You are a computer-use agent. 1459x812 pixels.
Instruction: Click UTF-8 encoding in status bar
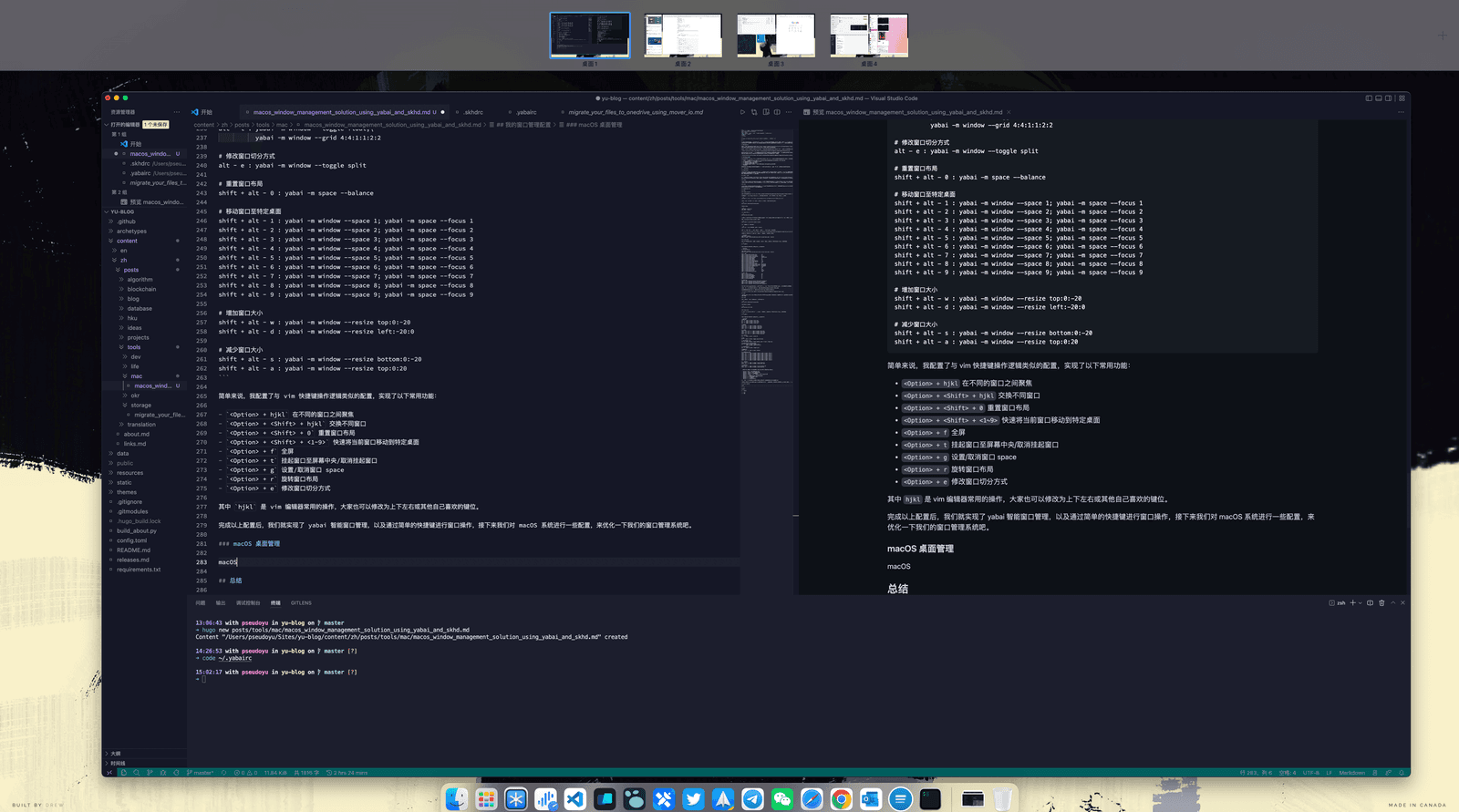click(1311, 773)
